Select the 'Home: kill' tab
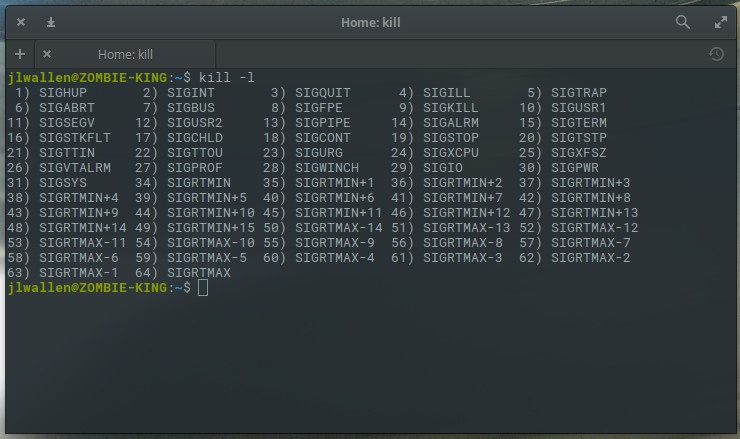Image resolution: width=740 pixels, height=439 pixels. (x=125, y=54)
